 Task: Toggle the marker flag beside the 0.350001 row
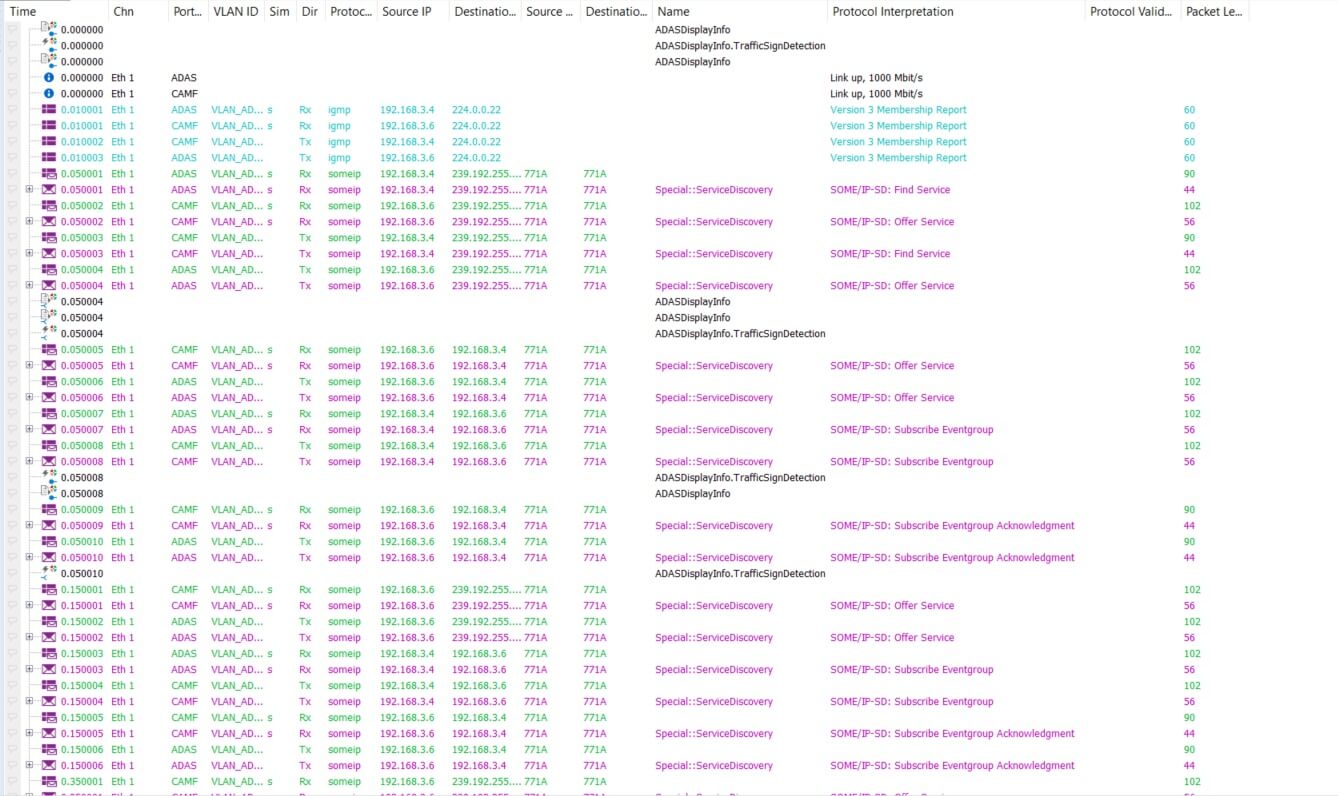point(12,782)
